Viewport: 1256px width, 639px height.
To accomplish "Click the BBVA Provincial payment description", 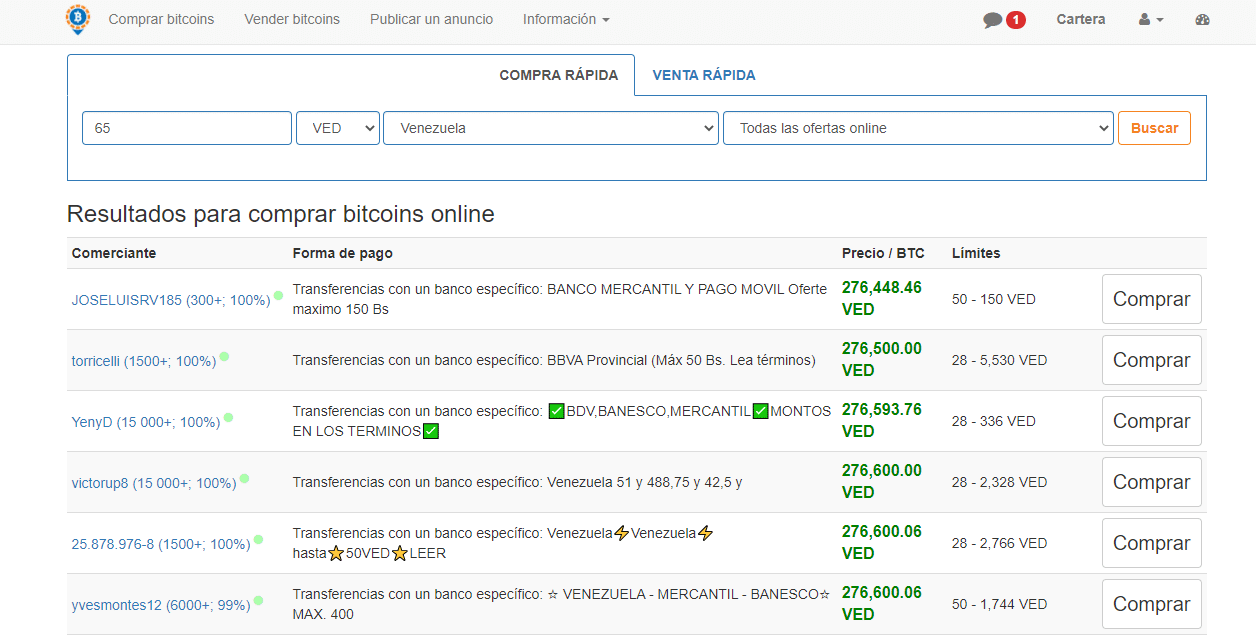I will pos(554,360).
